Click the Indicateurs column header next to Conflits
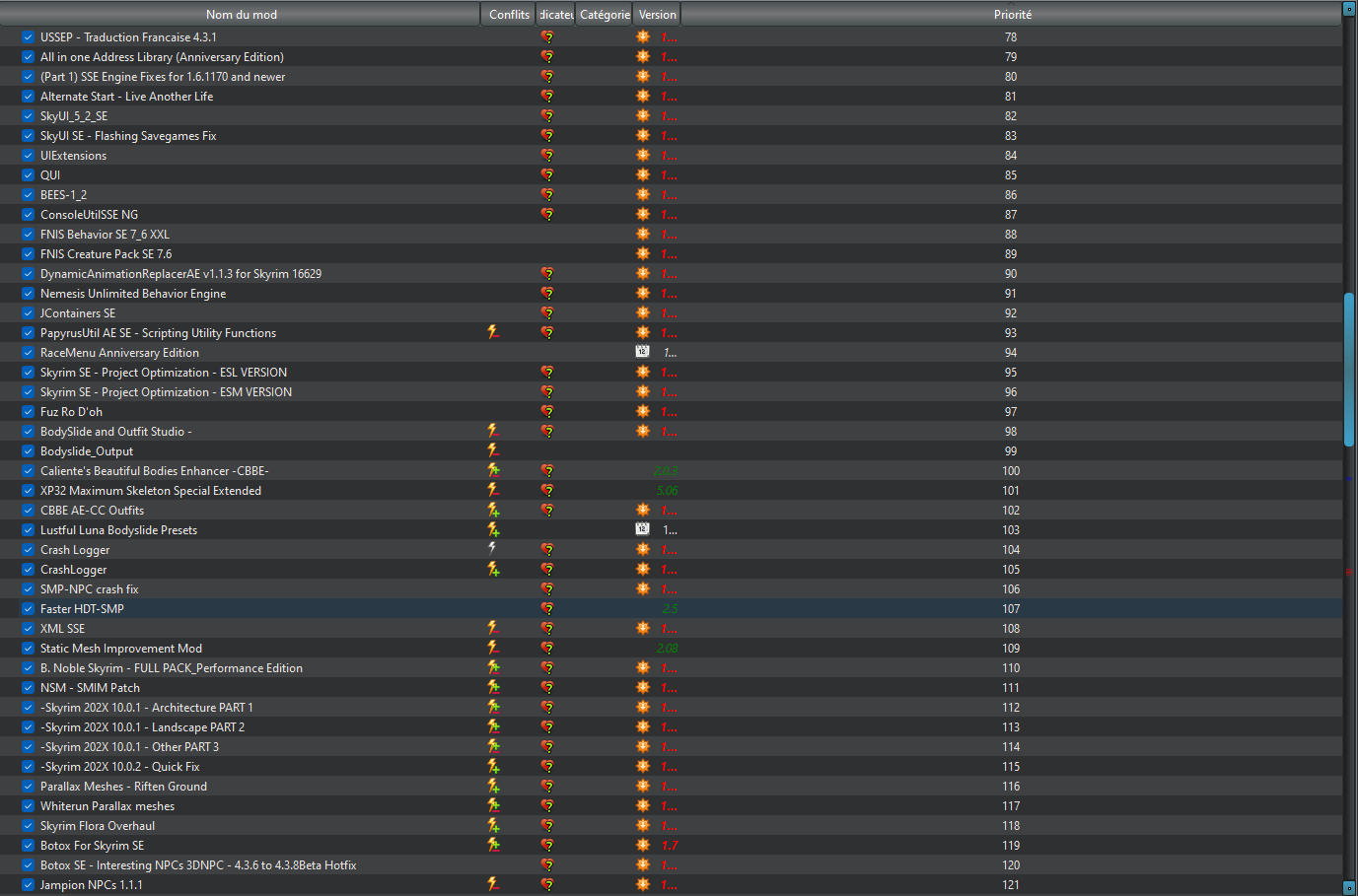 [556, 14]
